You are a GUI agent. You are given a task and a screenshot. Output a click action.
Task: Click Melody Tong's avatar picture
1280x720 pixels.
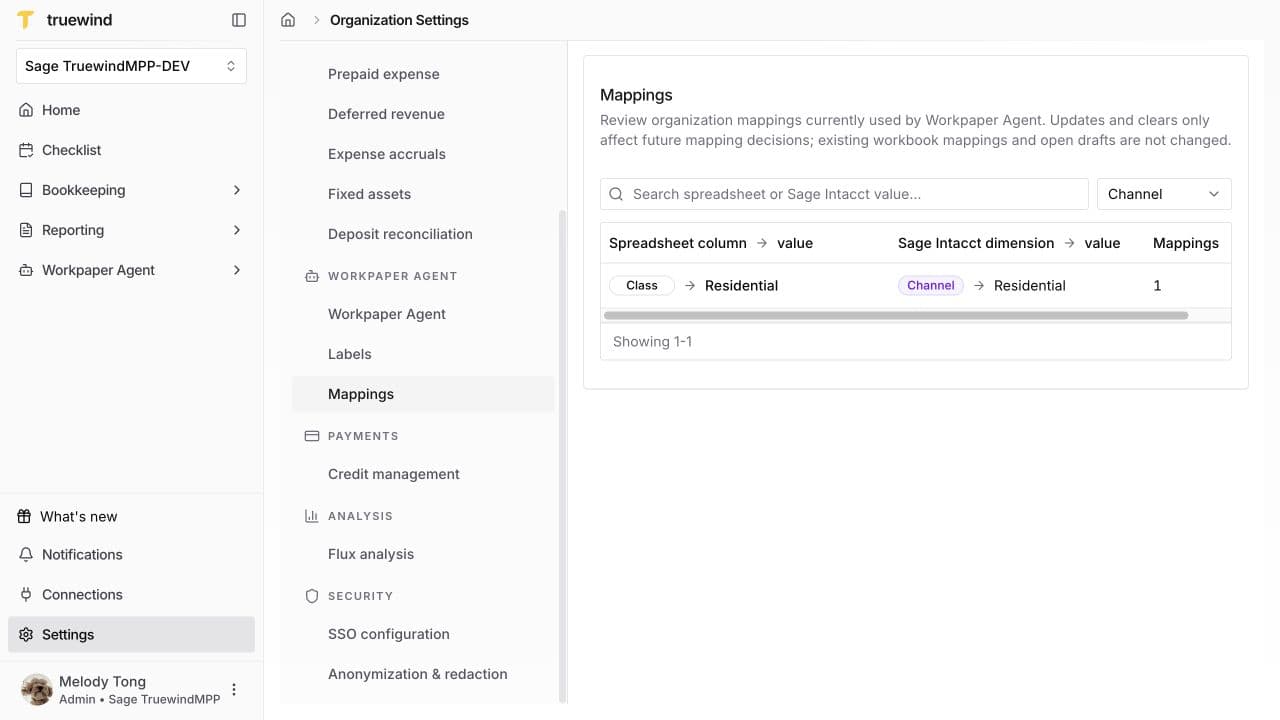pyautogui.click(x=37, y=689)
